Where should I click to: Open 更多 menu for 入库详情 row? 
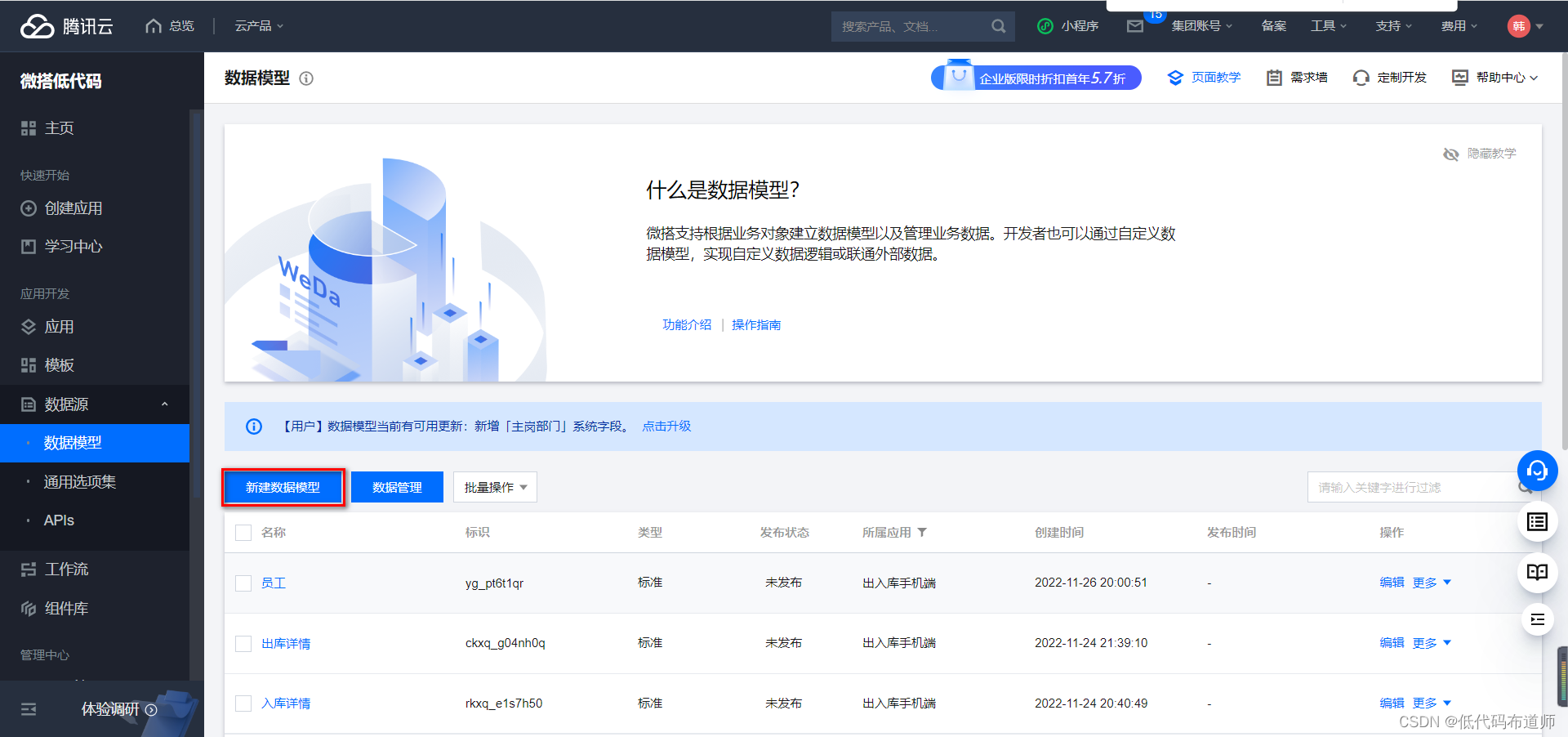point(1432,703)
